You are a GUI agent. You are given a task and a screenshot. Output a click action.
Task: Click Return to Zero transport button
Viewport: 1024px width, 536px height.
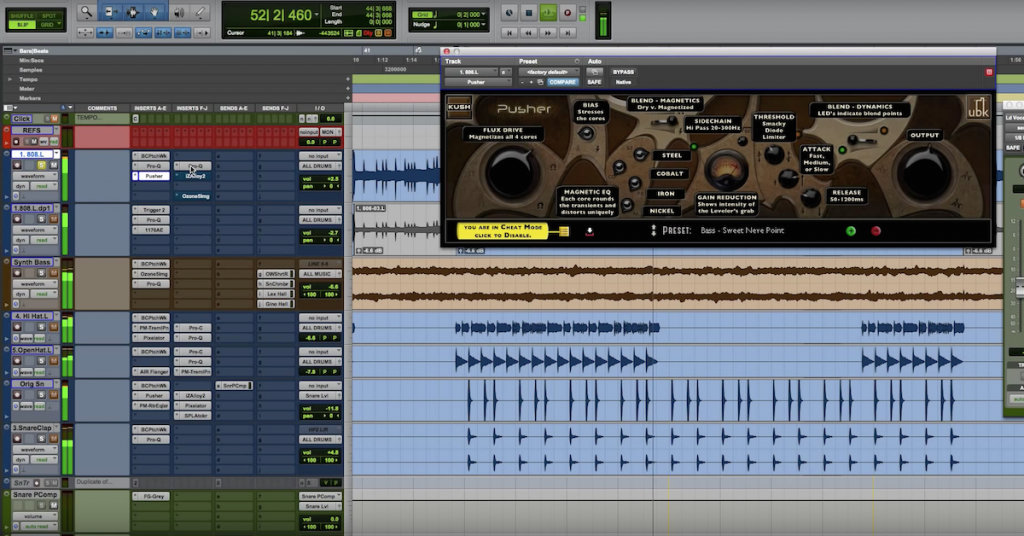[x=509, y=32]
